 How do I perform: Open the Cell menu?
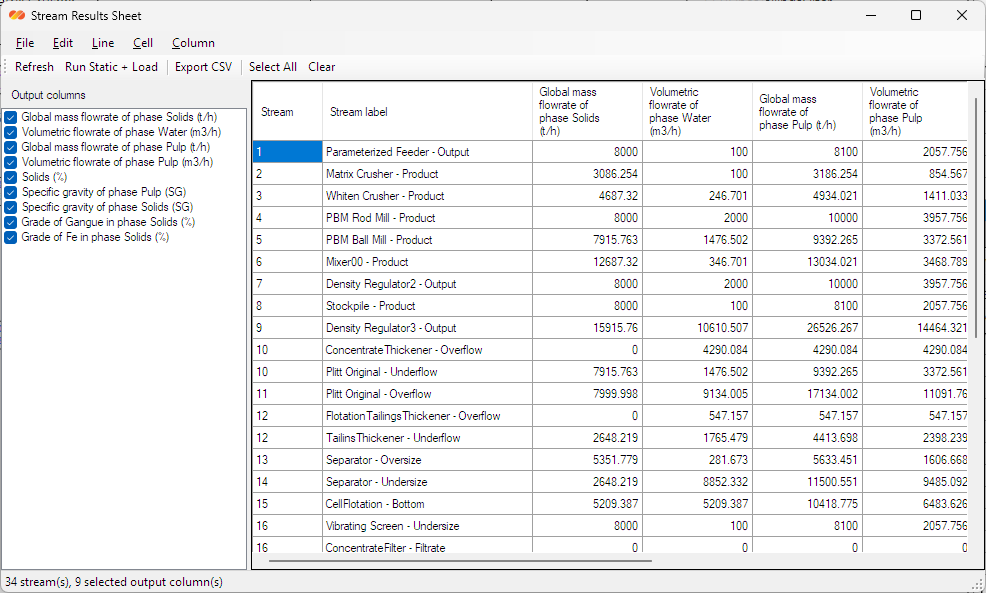tap(143, 43)
